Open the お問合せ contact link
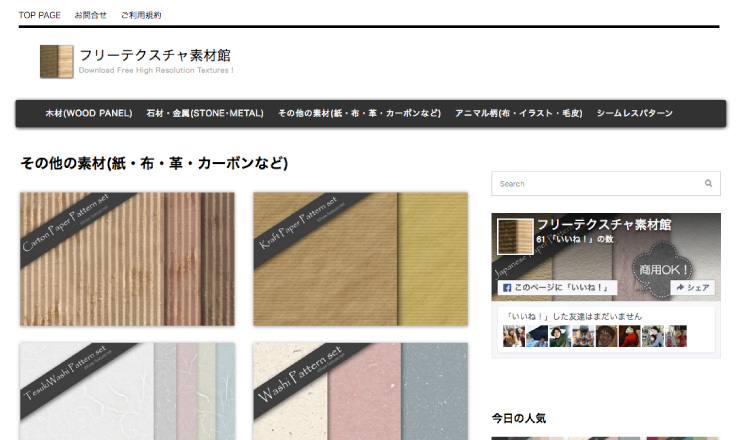 [91, 15]
